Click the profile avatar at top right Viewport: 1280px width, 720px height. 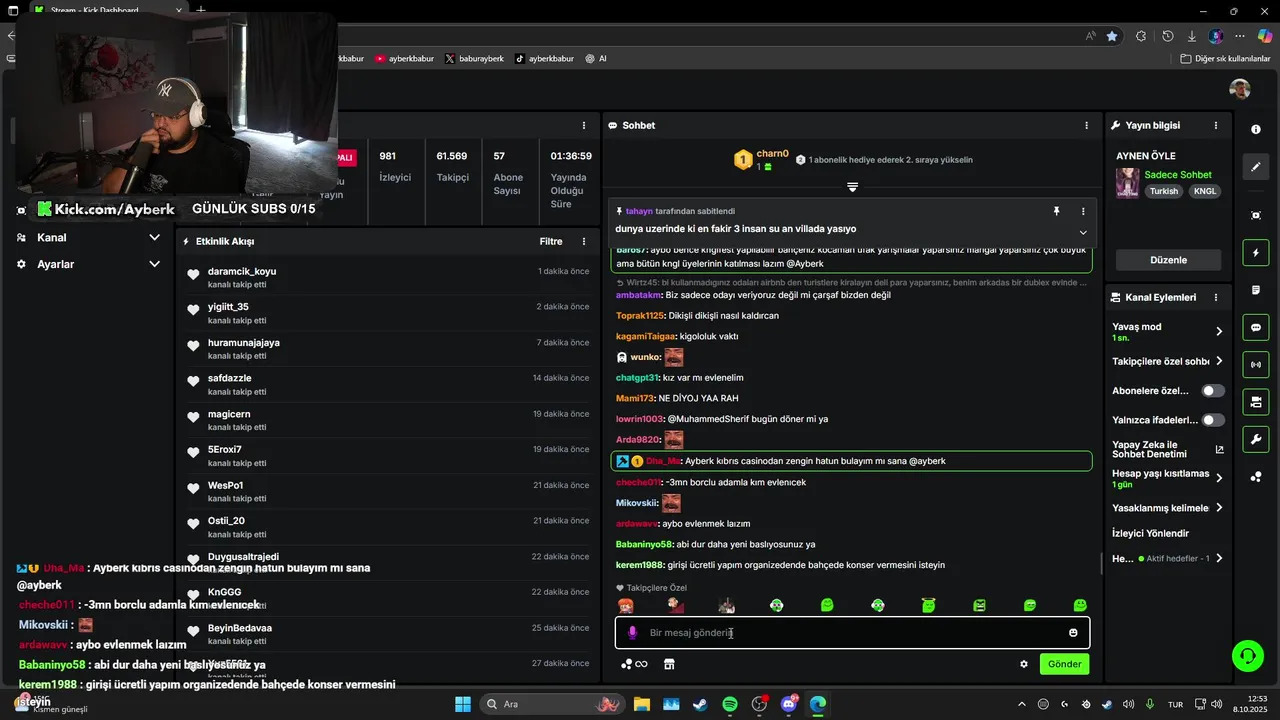(1240, 89)
